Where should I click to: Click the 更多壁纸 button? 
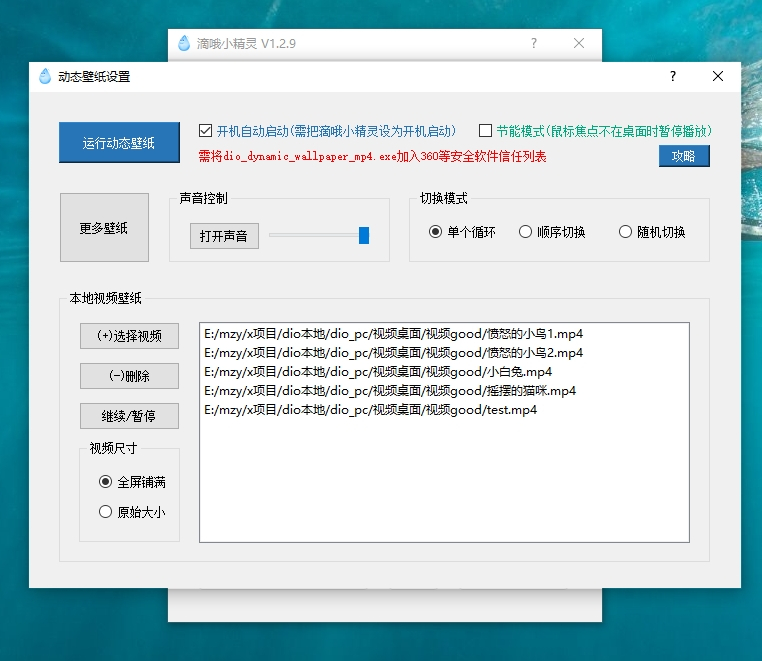click(x=104, y=227)
